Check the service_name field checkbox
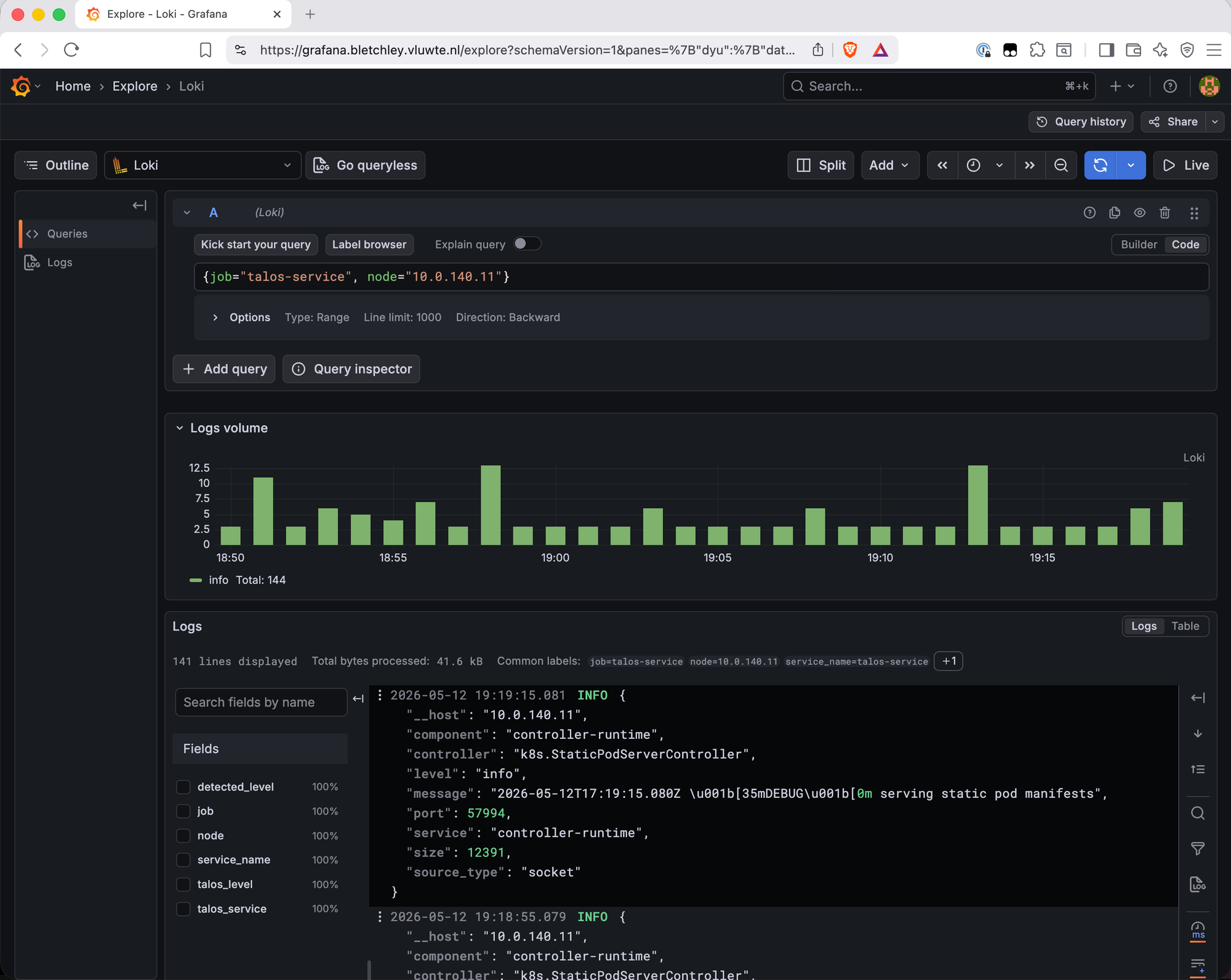This screenshot has height=980, width=1231. (x=183, y=860)
